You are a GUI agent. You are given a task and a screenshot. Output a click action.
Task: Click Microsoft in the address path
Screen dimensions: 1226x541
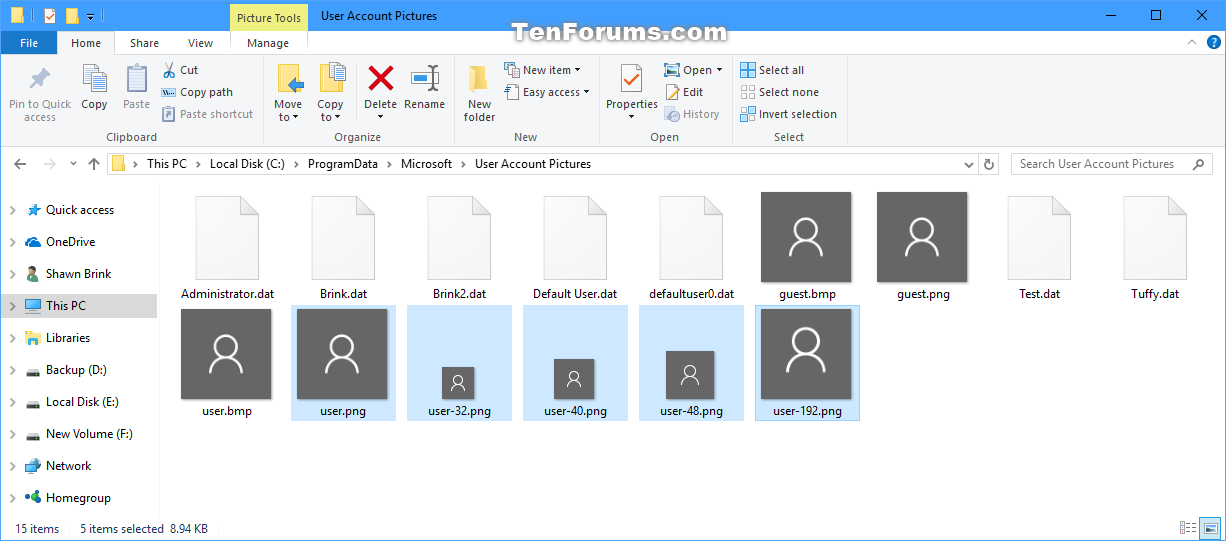coord(427,164)
